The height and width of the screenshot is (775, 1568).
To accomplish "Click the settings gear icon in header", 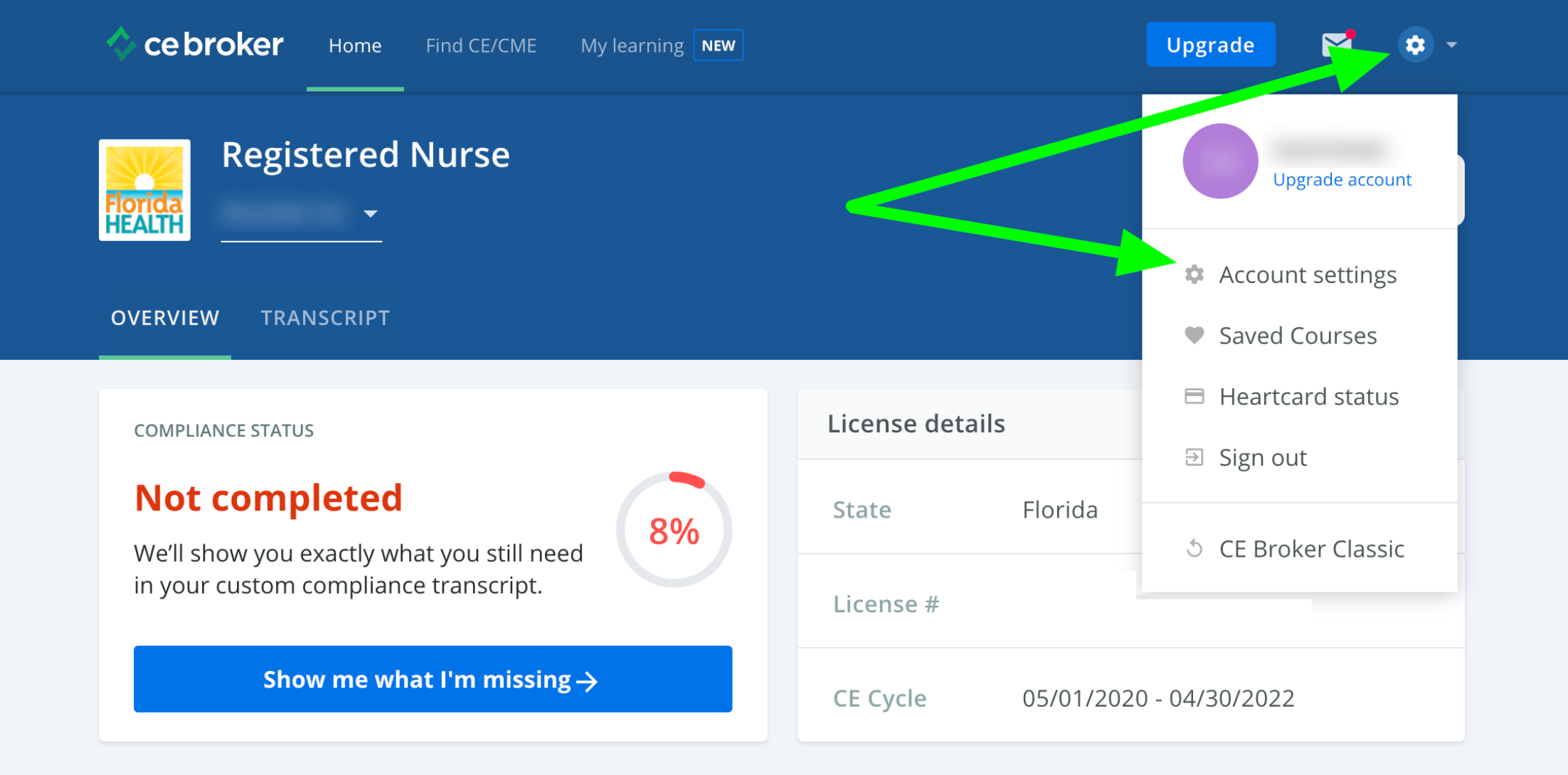I will (x=1415, y=45).
